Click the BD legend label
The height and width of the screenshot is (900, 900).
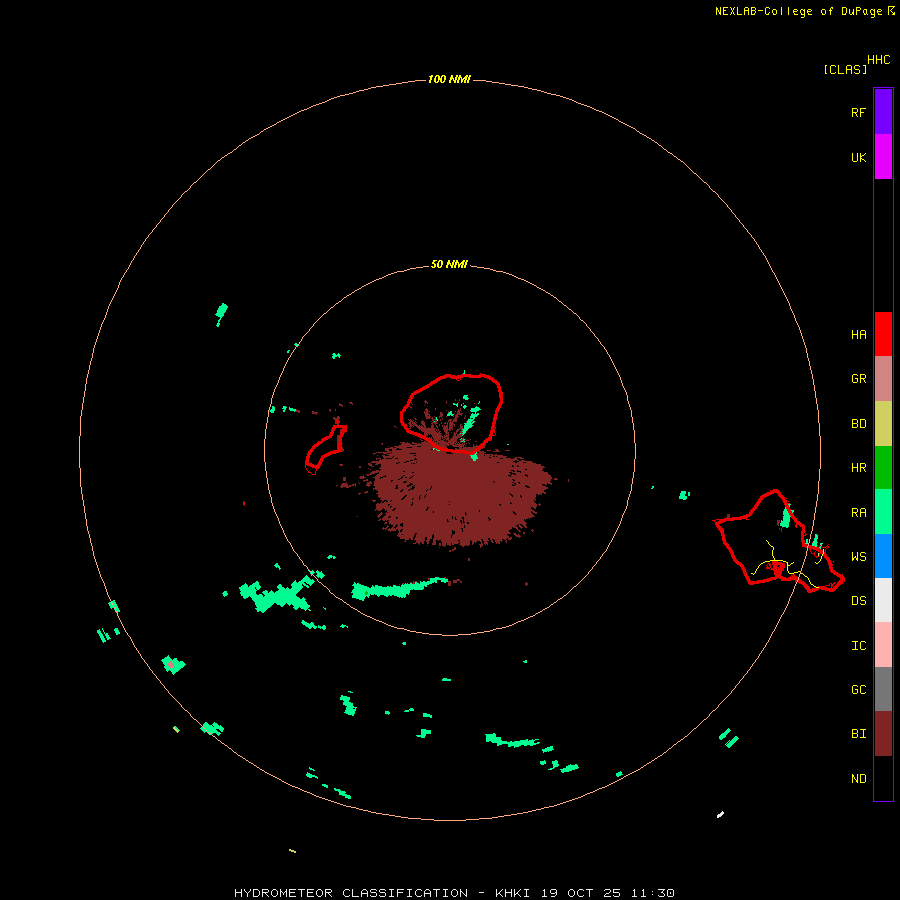858,424
